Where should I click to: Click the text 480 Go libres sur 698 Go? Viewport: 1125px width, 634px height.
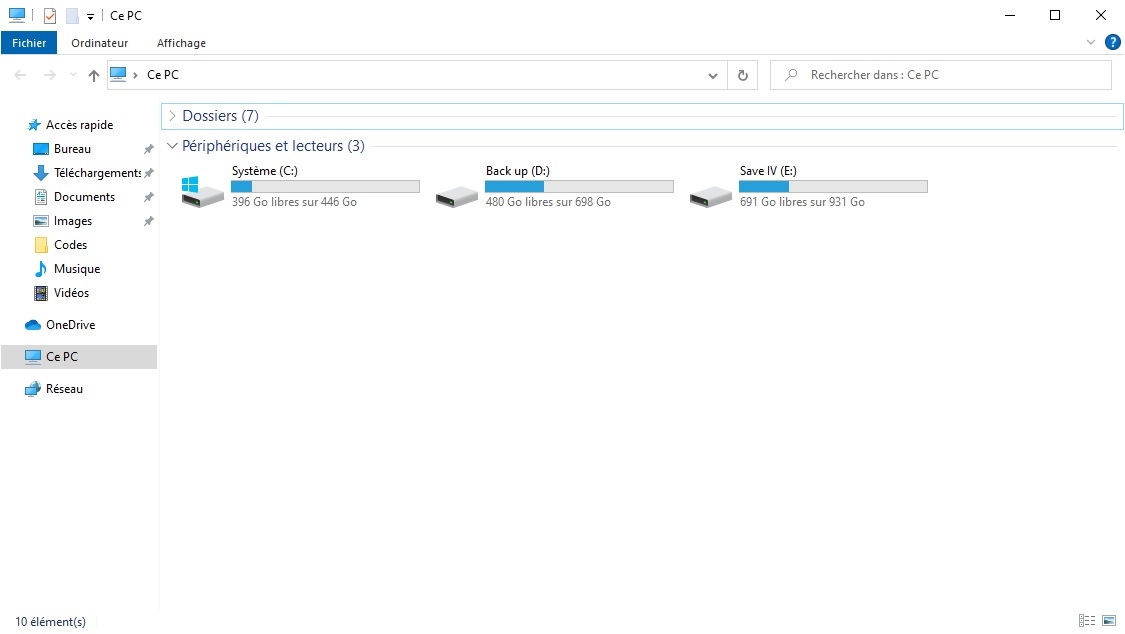pos(548,202)
